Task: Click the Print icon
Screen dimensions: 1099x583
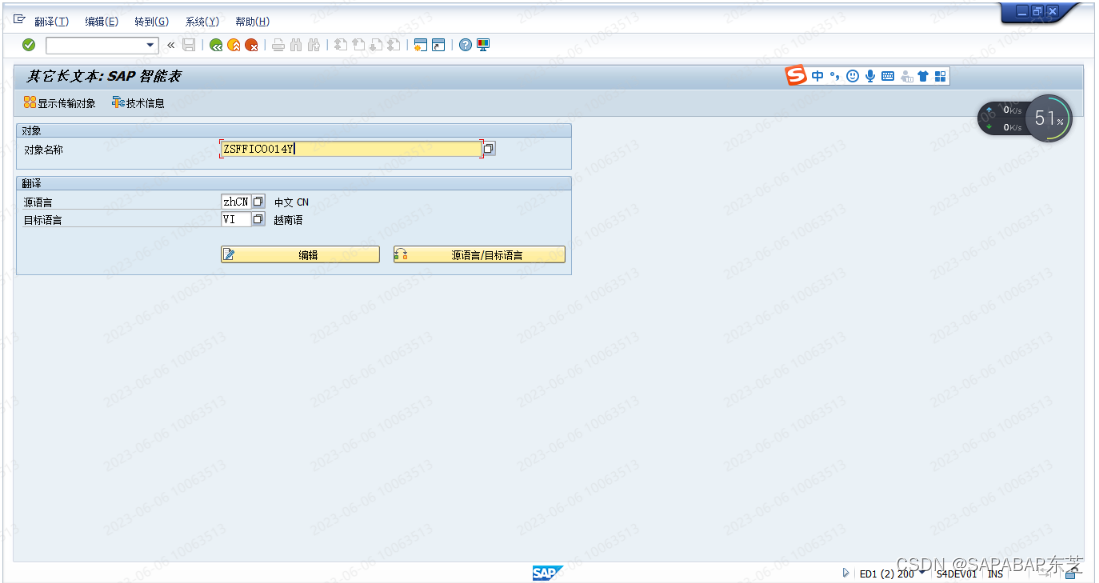Action: [278, 45]
